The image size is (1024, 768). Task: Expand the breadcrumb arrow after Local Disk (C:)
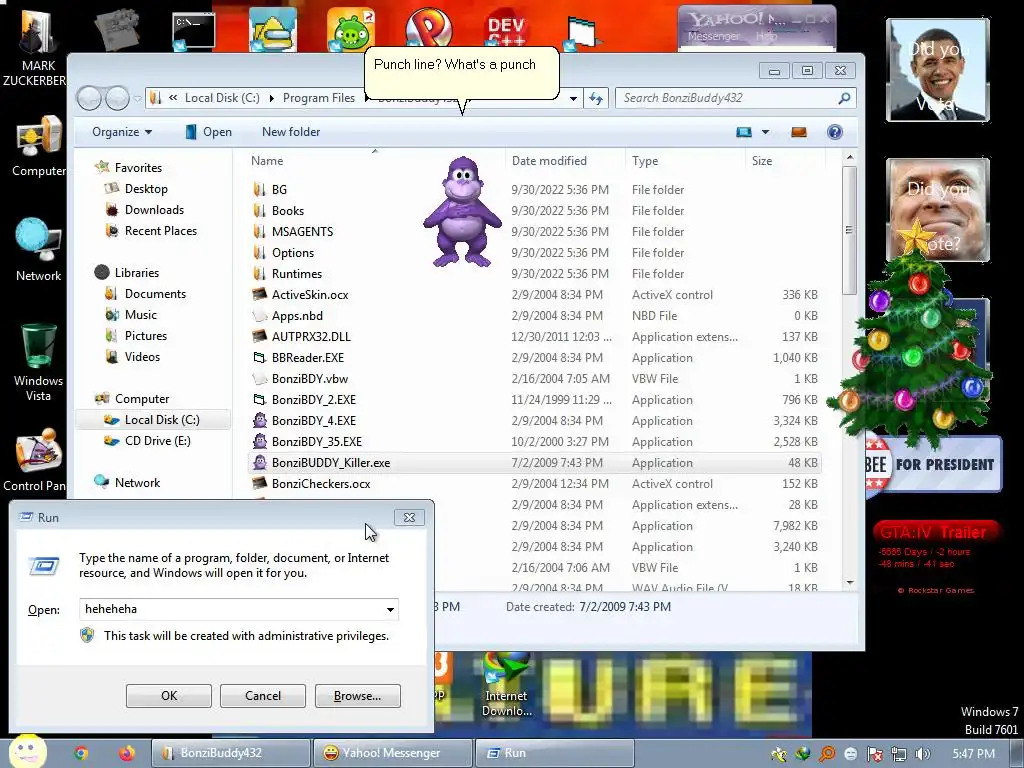pos(272,98)
